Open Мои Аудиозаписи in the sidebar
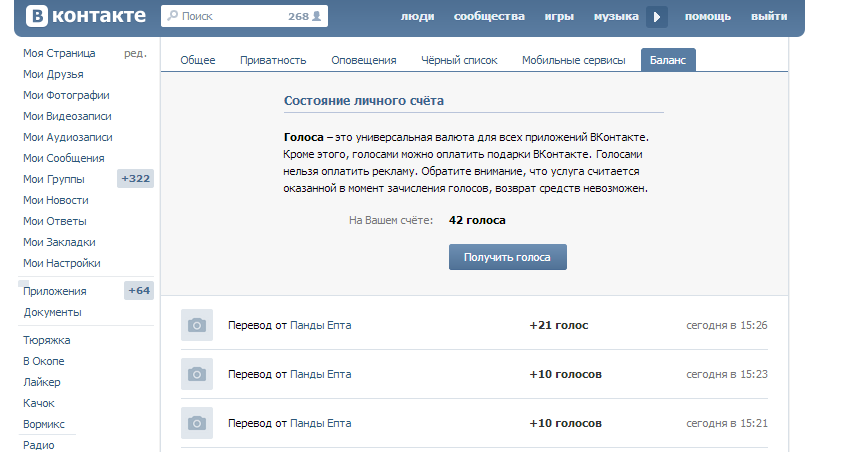 coord(67,137)
